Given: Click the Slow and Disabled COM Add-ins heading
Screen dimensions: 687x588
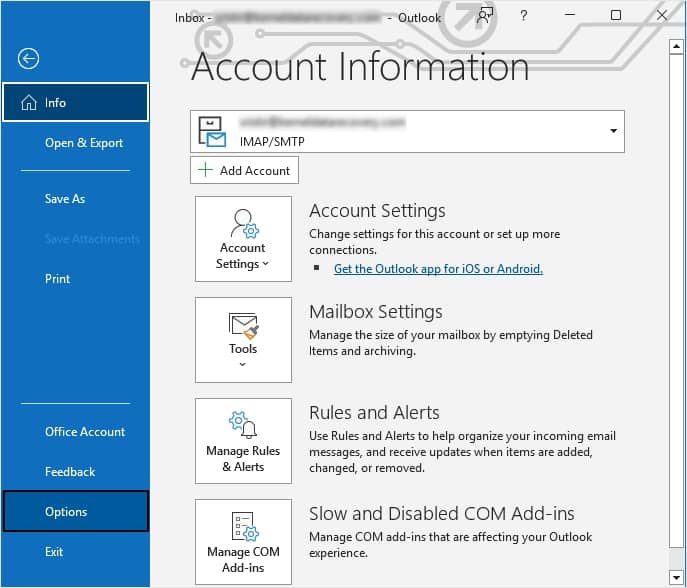Looking at the screenshot, I should 442,514.
